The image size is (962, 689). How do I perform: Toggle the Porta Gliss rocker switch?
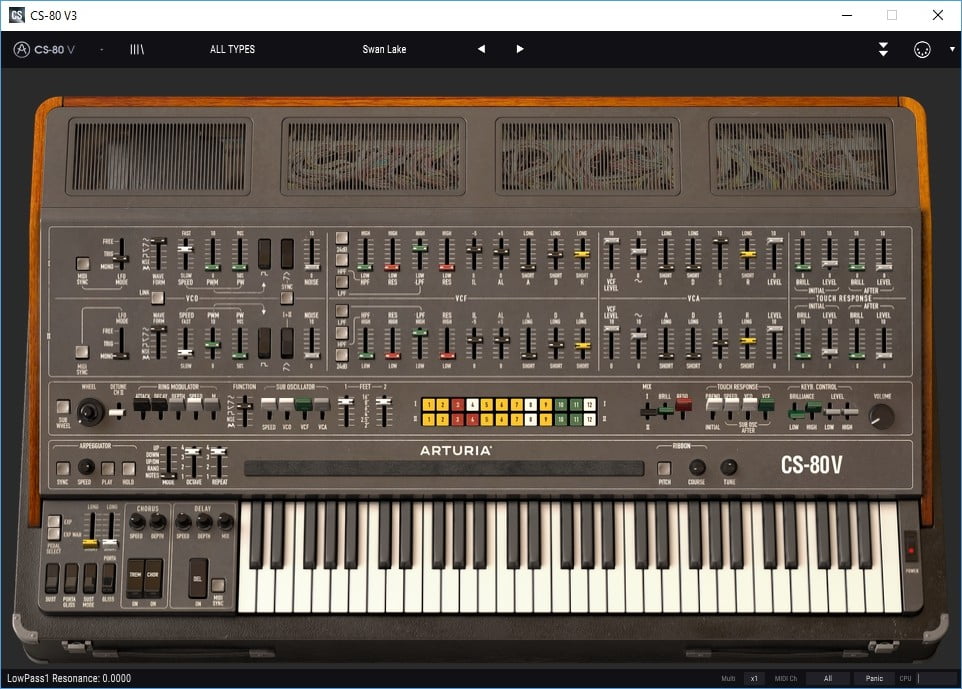pyautogui.click(x=71, y=578)
